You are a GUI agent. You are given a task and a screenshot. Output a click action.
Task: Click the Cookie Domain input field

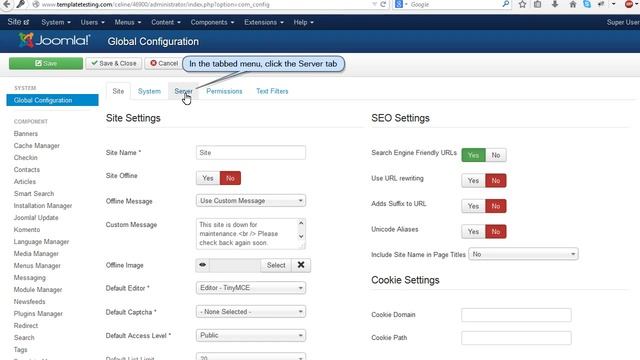(x=516, y=315)
